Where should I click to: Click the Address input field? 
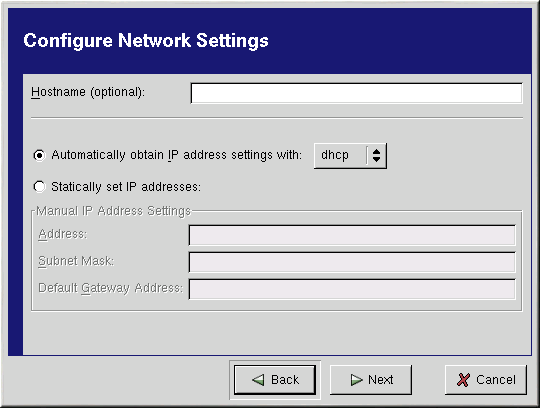point(352,235)
